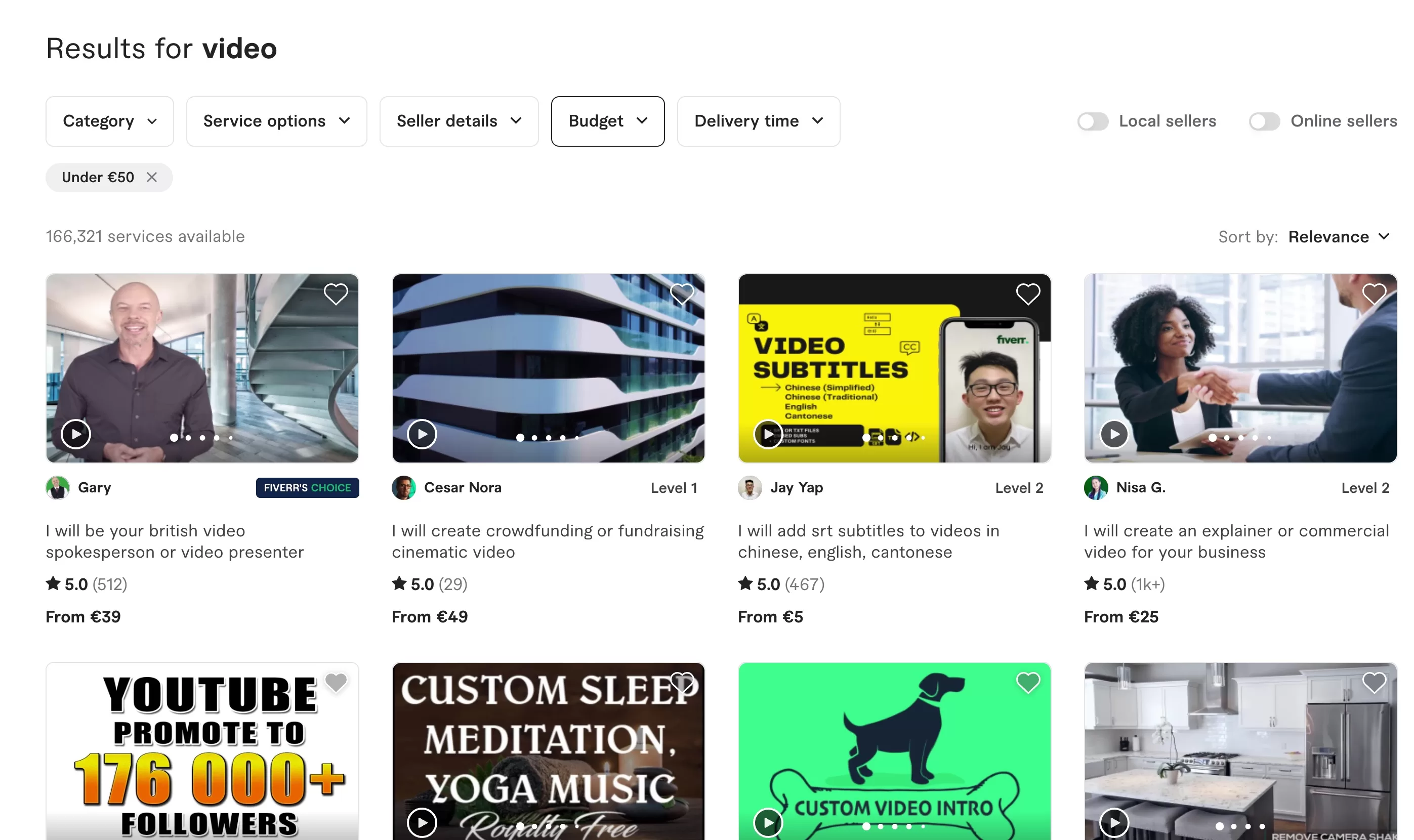
Task: Open Gary's seller avatar
Action: click(x=57, y=488)
